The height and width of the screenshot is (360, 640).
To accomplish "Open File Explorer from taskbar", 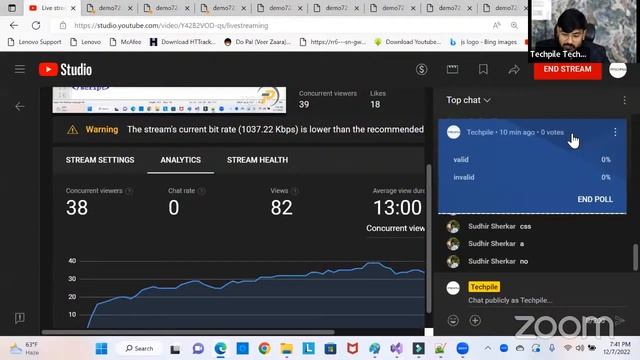I will click(287, 349).
